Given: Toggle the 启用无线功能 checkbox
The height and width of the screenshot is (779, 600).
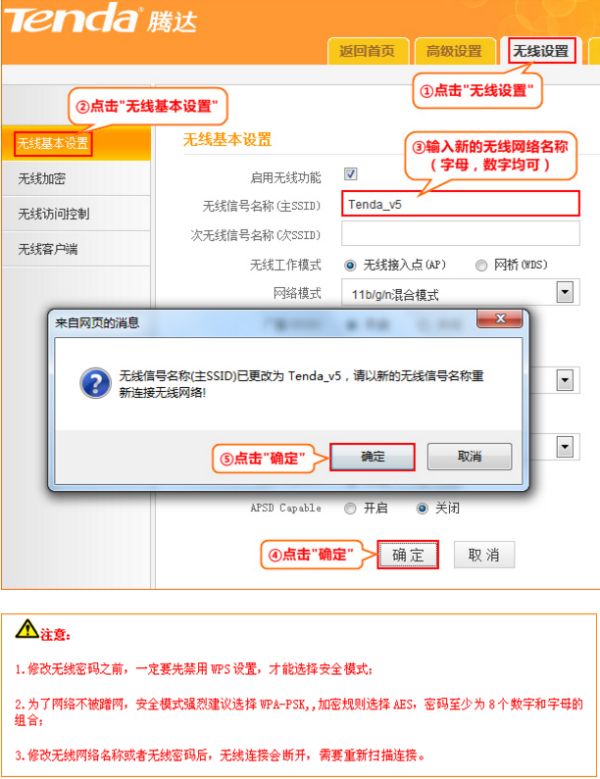Looking at the screenshot, I should click(x=351, y=174).
